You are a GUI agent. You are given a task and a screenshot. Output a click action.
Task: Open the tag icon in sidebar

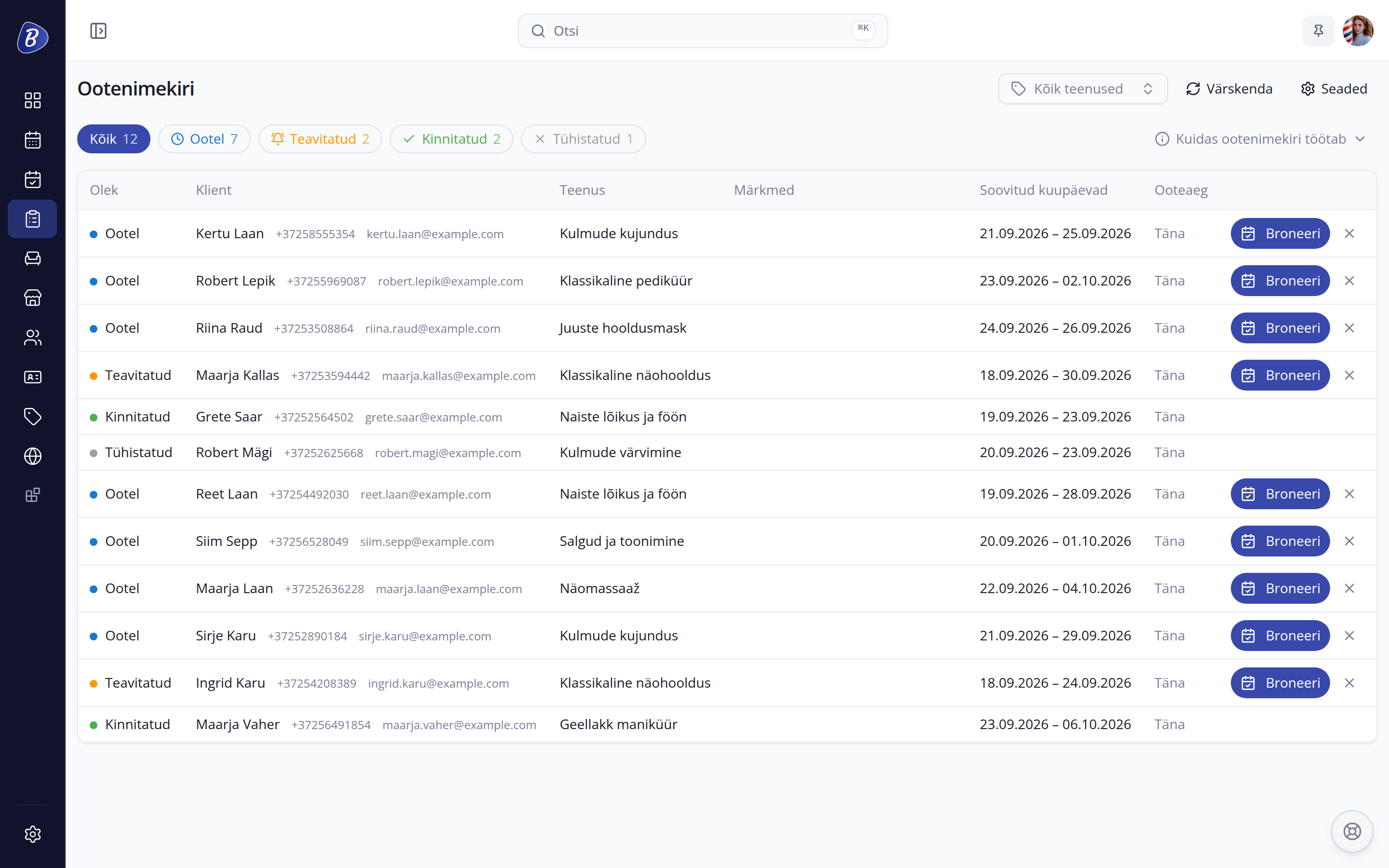[33, 416]
